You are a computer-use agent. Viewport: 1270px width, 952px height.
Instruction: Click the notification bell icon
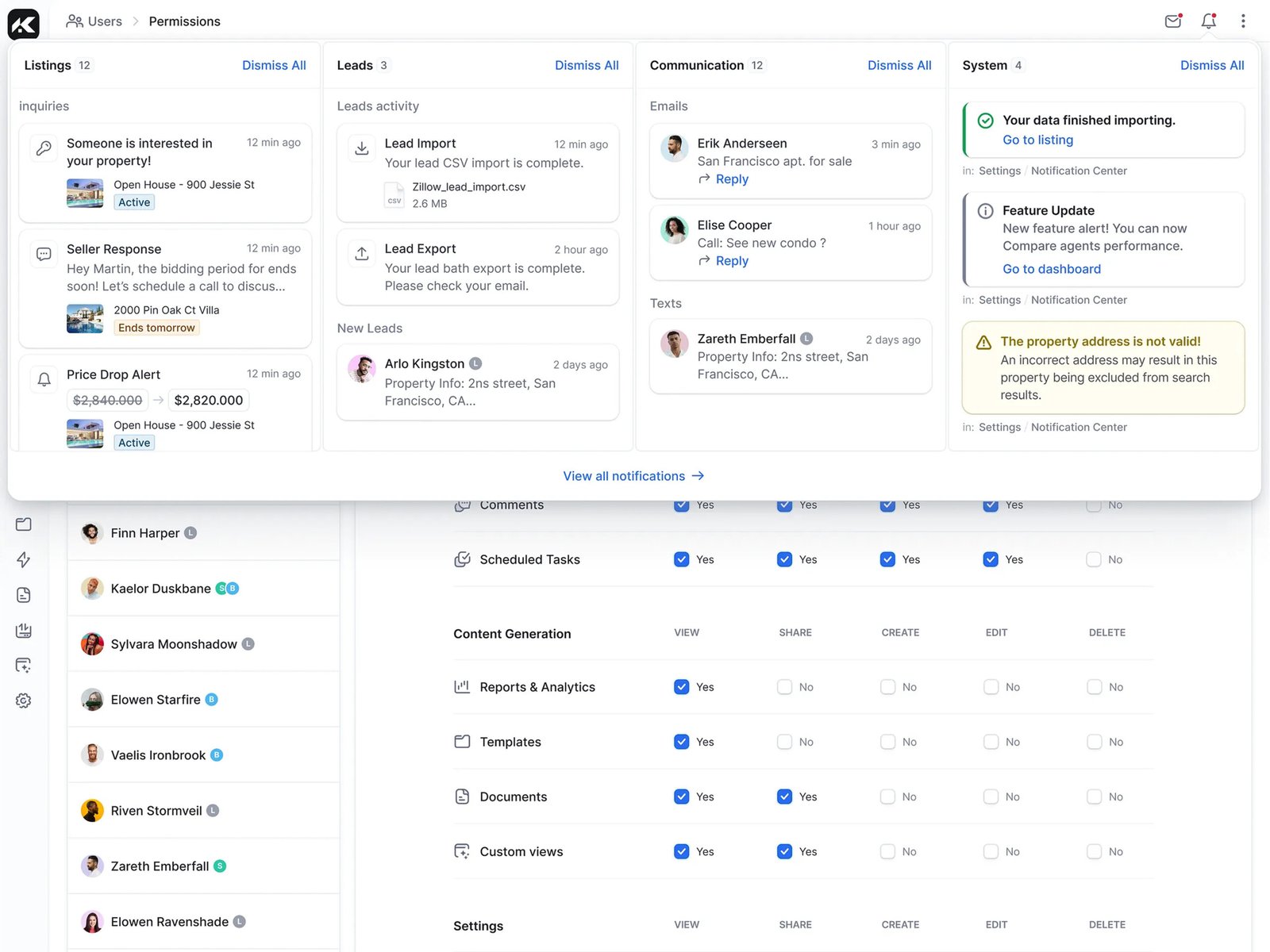[1208, 21]
